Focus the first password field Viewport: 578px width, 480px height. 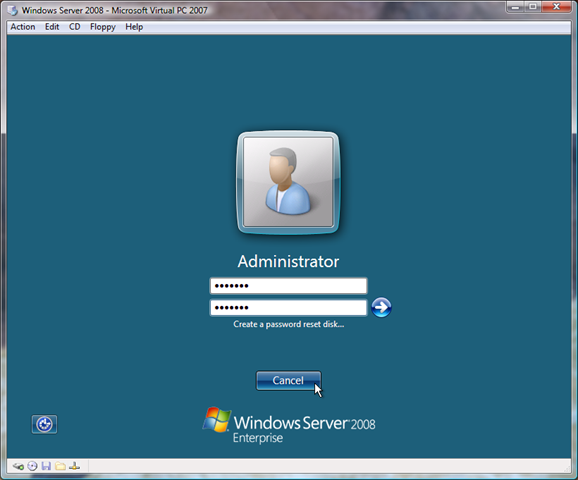[x=288, y=286]
